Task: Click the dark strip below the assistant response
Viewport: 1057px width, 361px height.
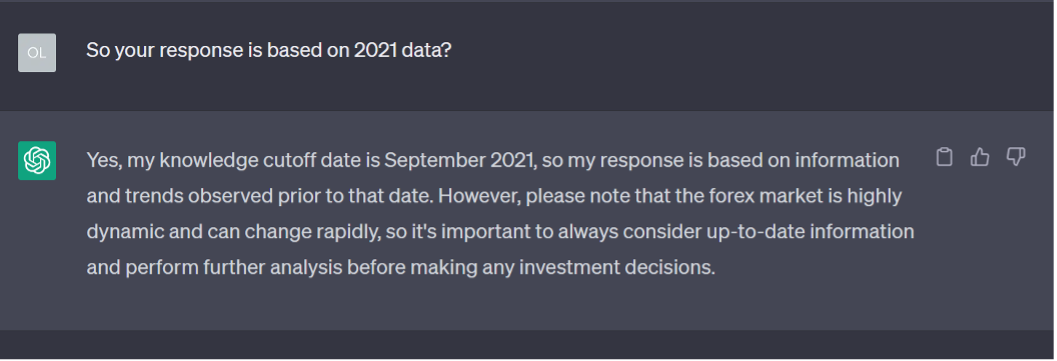Action: pyautogui.click(x=528, y=343)
